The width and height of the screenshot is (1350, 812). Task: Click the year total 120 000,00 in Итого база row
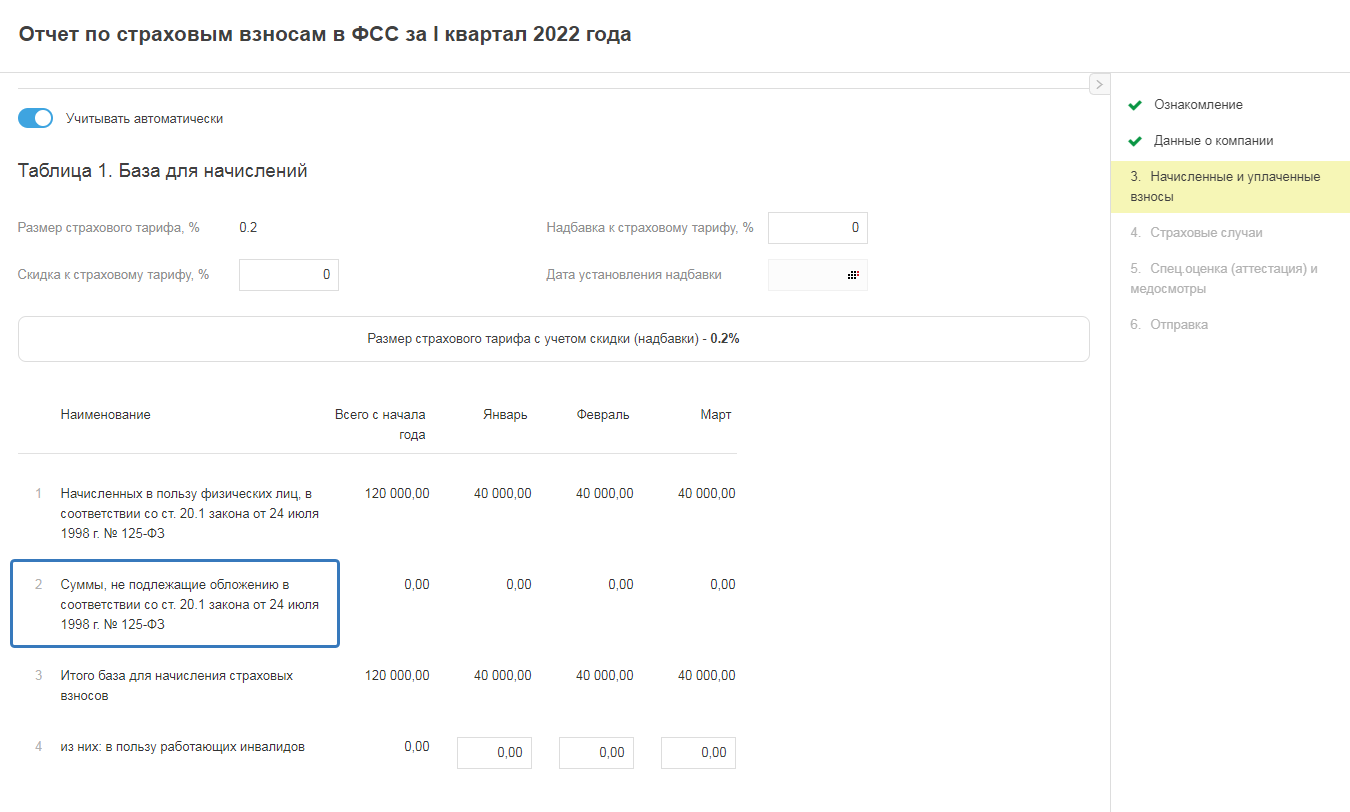(397, 676)
